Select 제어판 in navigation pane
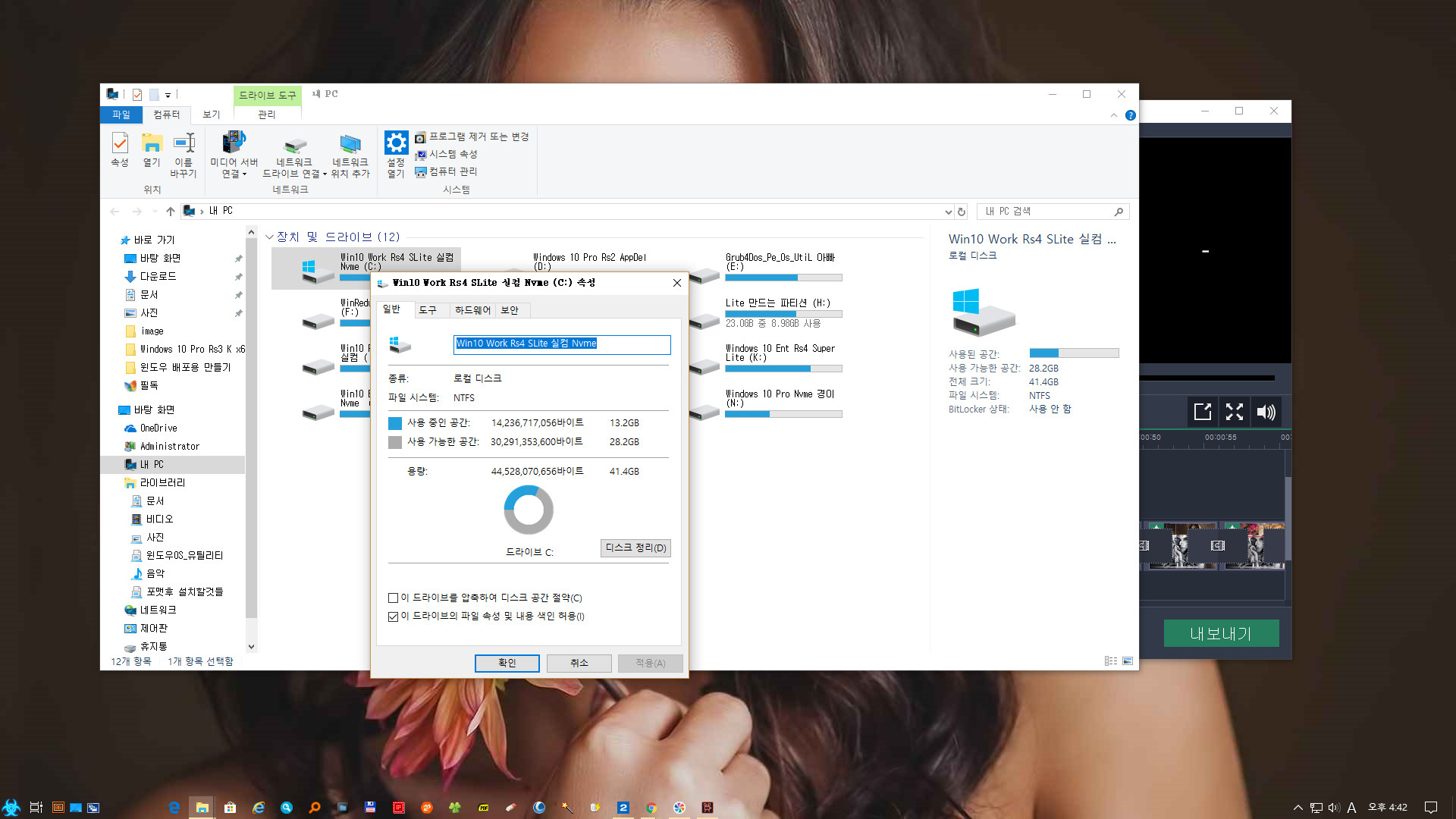Screen dimensions: 1456x819 coord(154,629)
